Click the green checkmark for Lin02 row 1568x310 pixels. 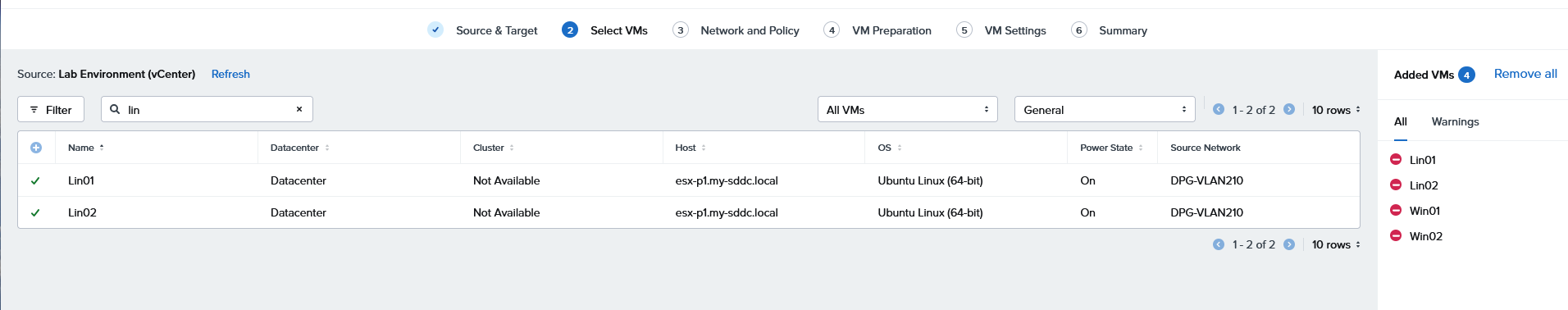(x=35, y=212)
